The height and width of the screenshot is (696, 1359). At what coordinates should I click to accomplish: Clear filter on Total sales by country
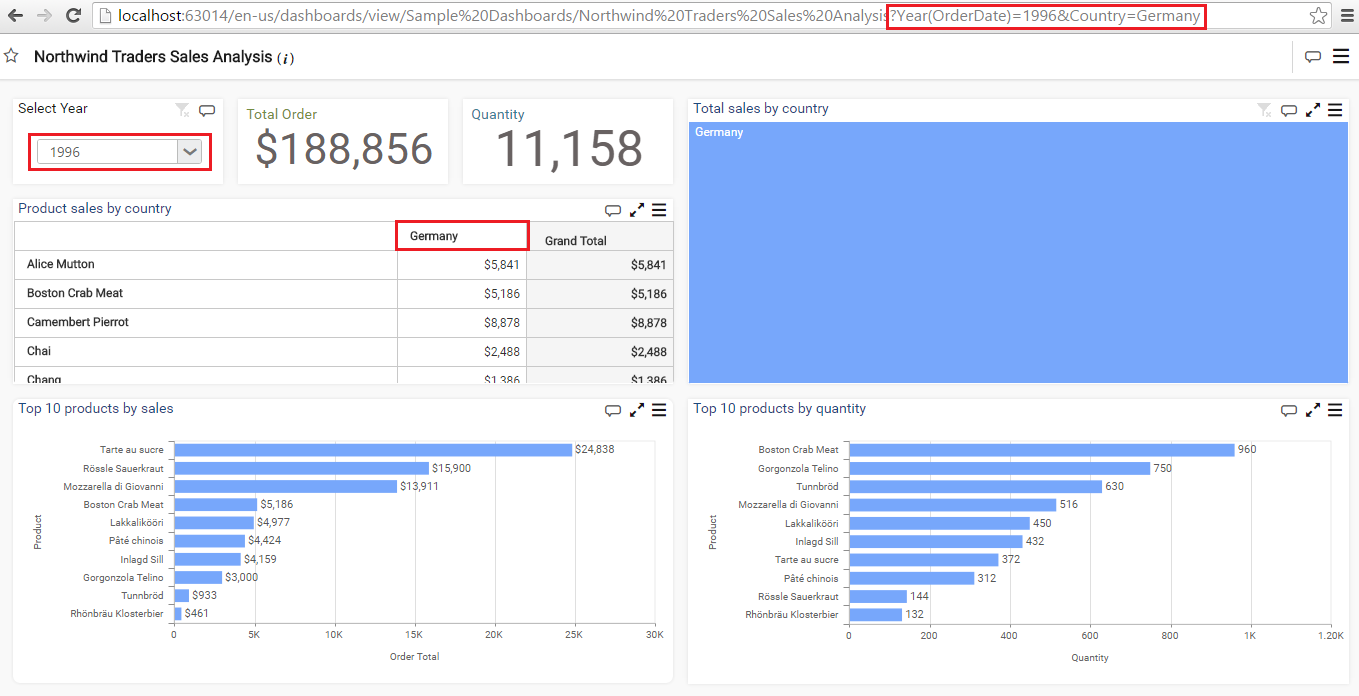pyautogui.click(x=1265, y=110)
